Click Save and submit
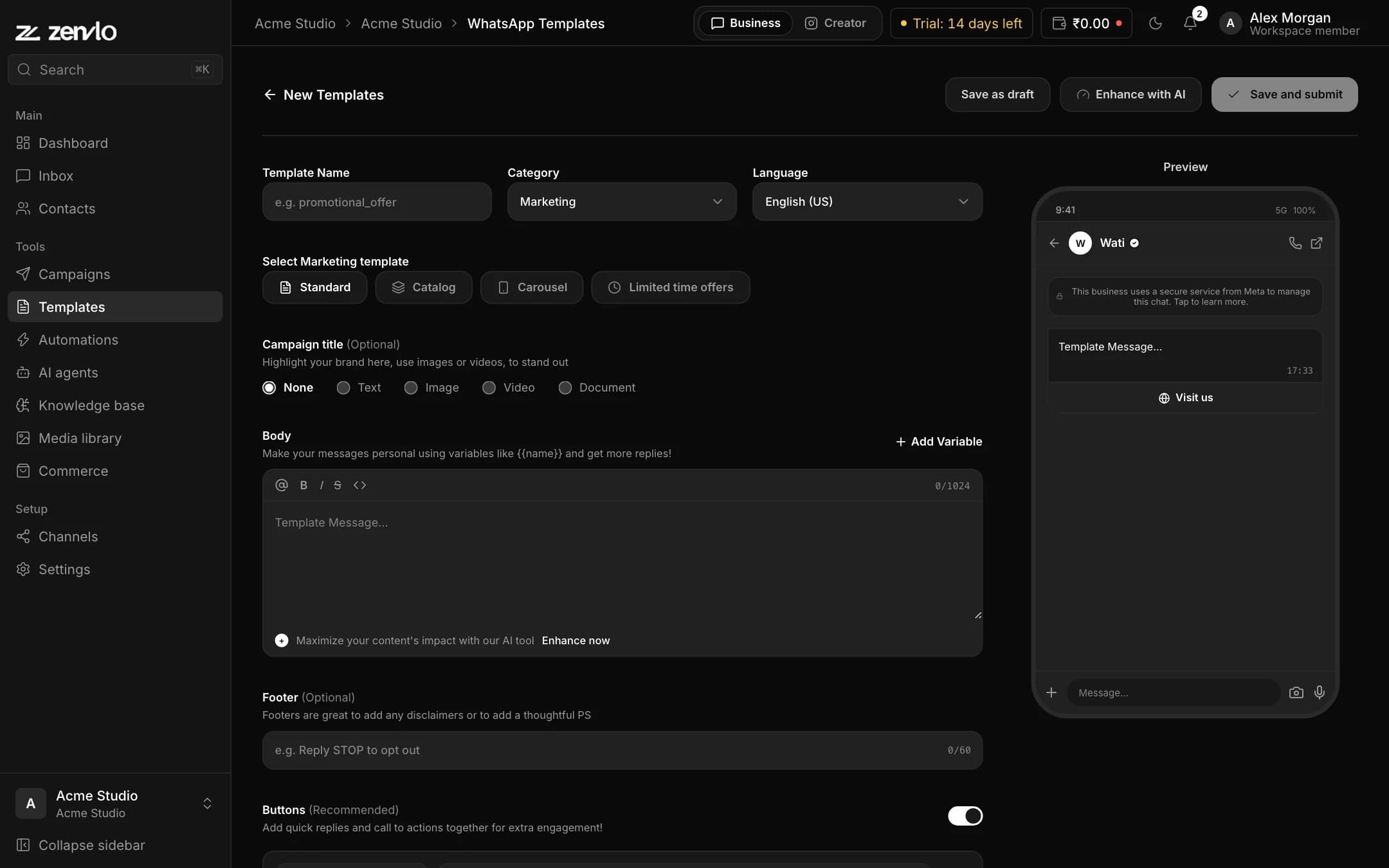Screen dimensions: 1389x868 1284,95
